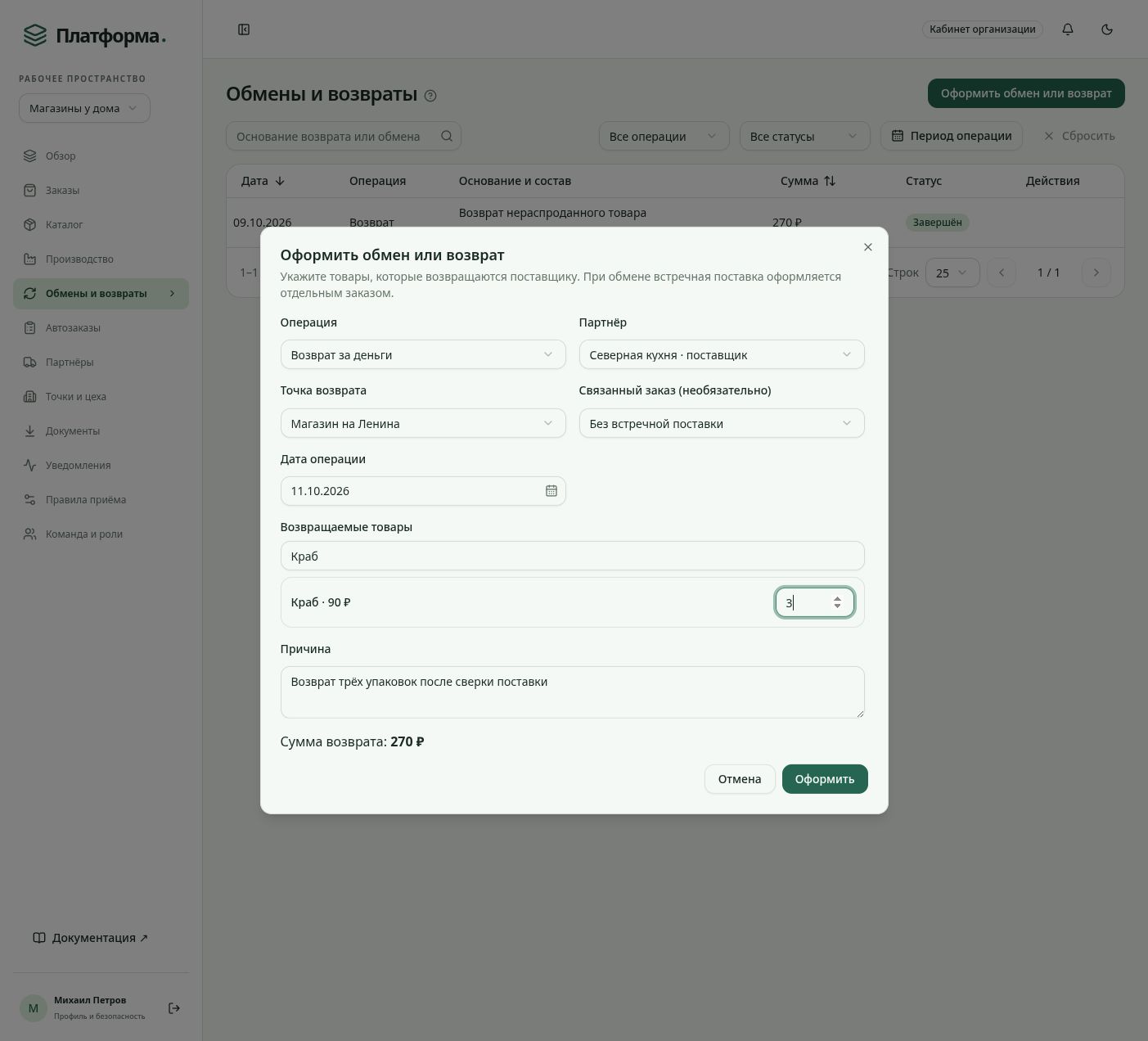Click the Дата операции input field
This screenshot has height=1041, width=1148.
423,491
